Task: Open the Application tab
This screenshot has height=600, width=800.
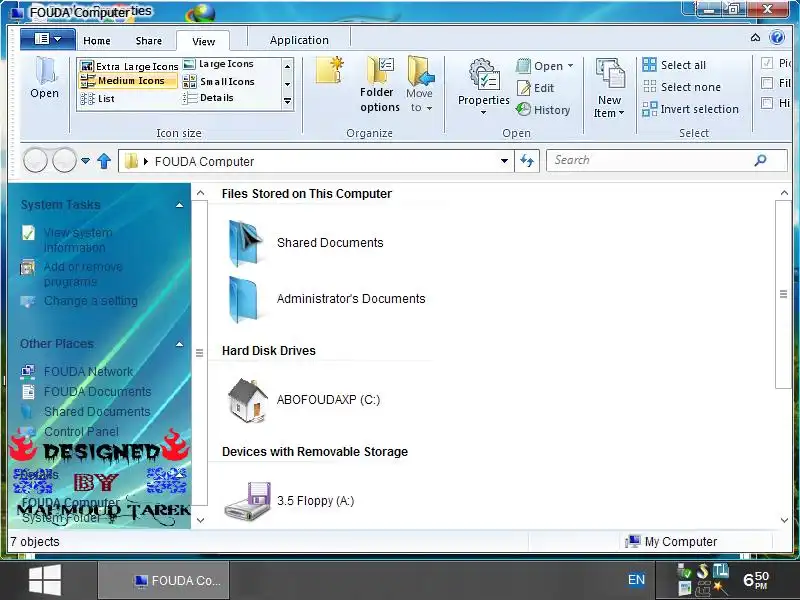Action: pyautogui.click(x=299, y=40)
